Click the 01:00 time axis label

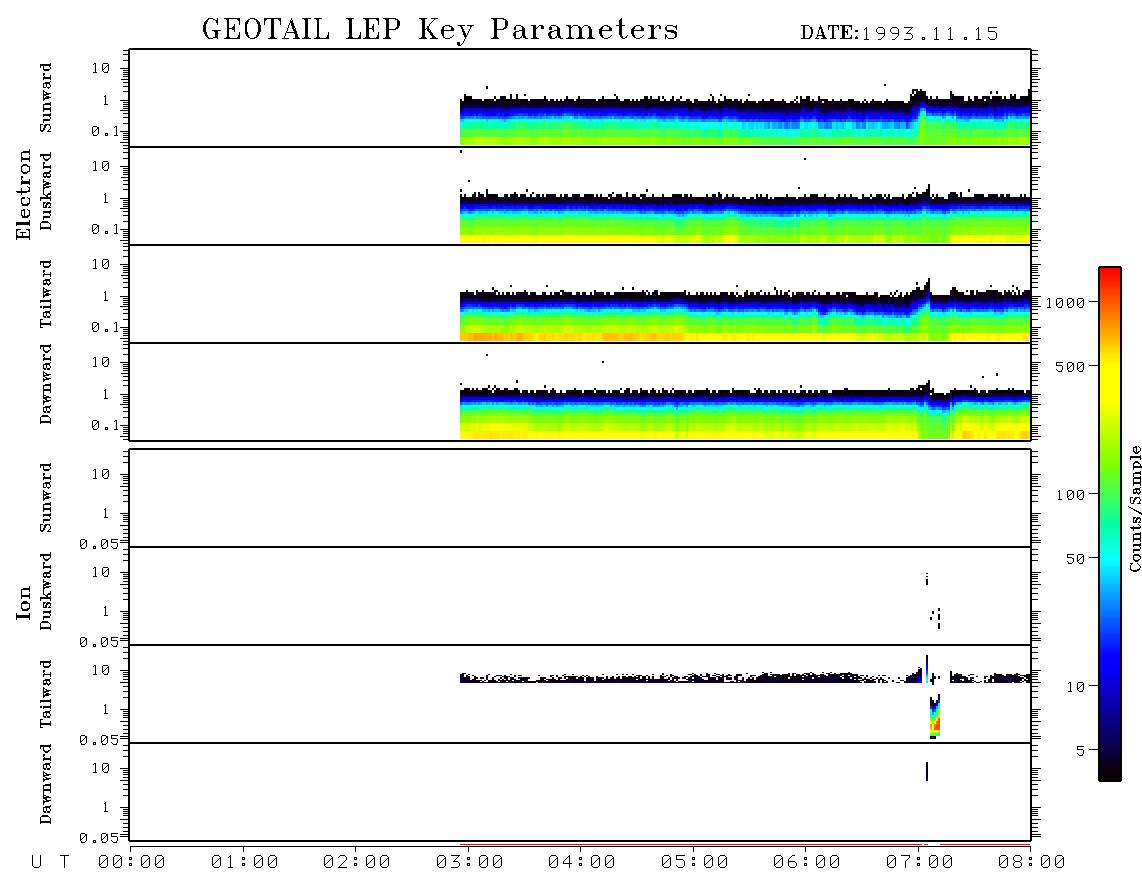245,863
